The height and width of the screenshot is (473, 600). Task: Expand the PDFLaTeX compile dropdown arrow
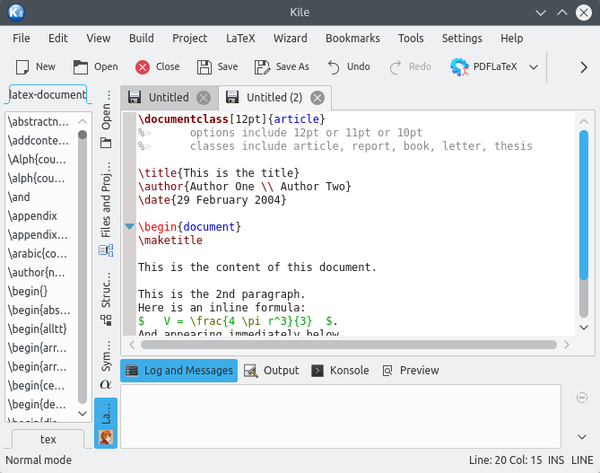click(x=533, y=67)
